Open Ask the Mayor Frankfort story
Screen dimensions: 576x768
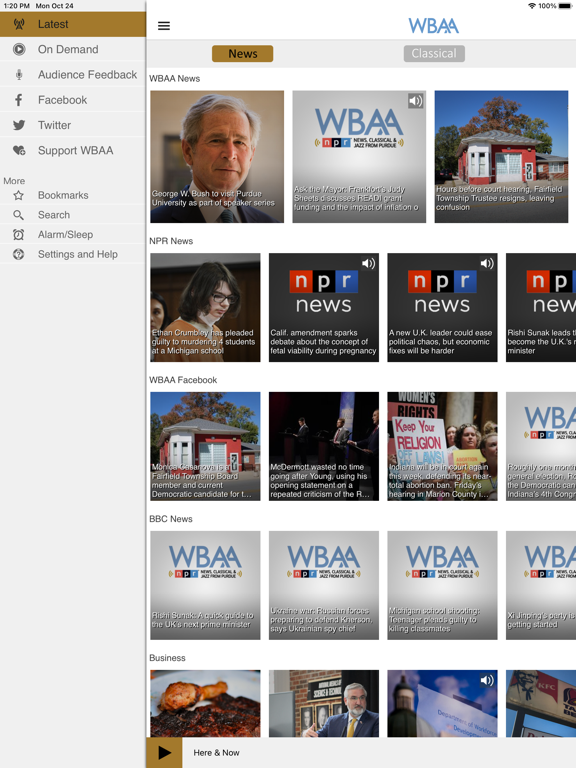pyautogui.click(x=359, y=157)
